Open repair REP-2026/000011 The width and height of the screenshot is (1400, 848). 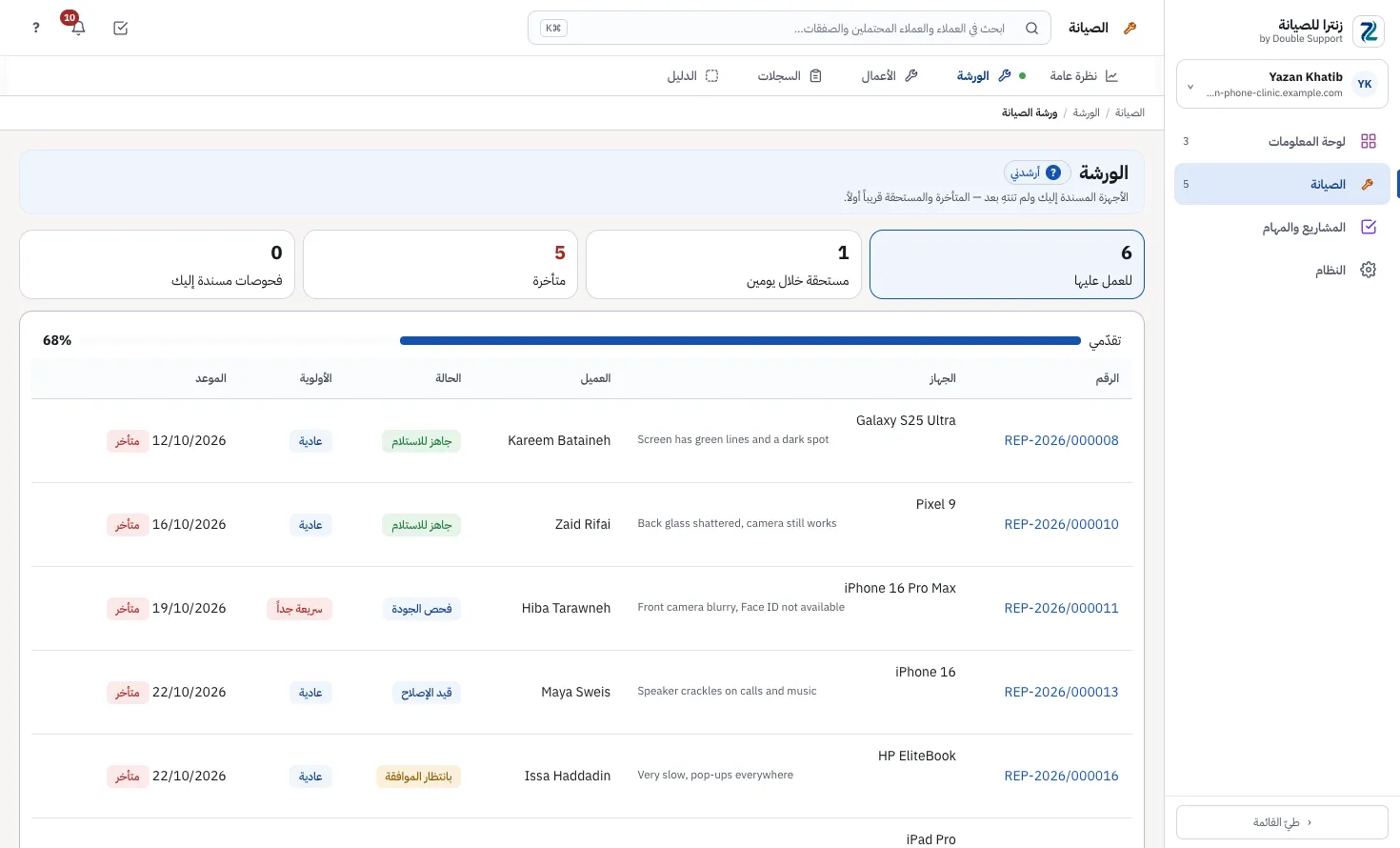tap(1061, 608)
